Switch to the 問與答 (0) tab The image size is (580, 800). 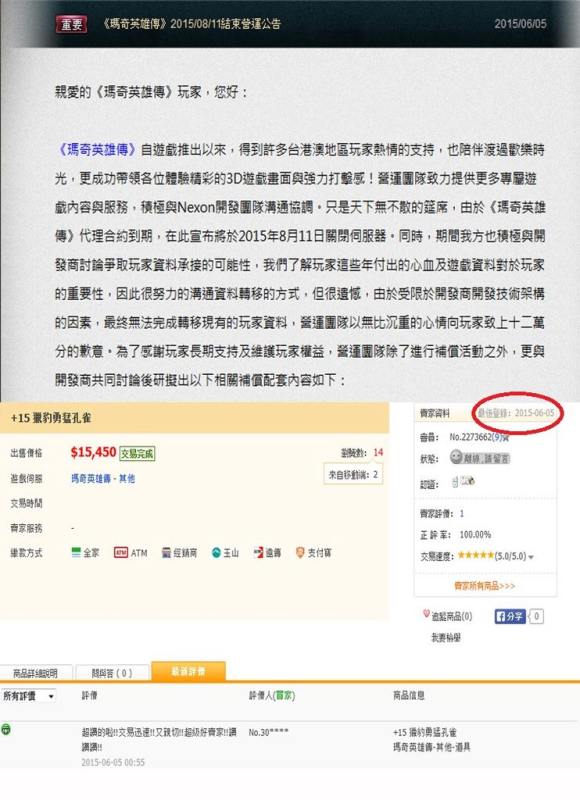coord(112,673)
